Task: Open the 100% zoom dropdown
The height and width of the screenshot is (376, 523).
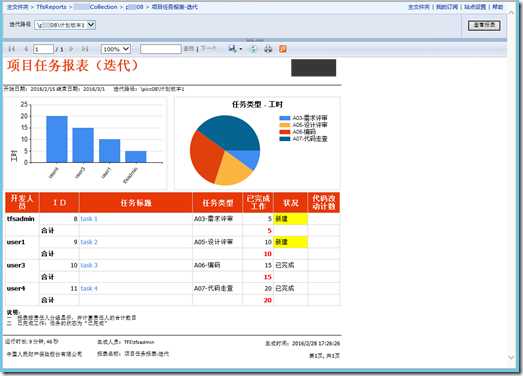Action: pyautogui.click(x=116, y=49)
